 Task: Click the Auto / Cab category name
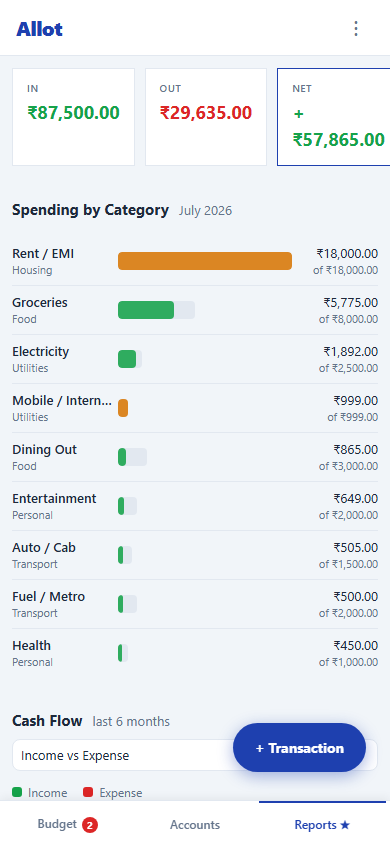point(44,547)
